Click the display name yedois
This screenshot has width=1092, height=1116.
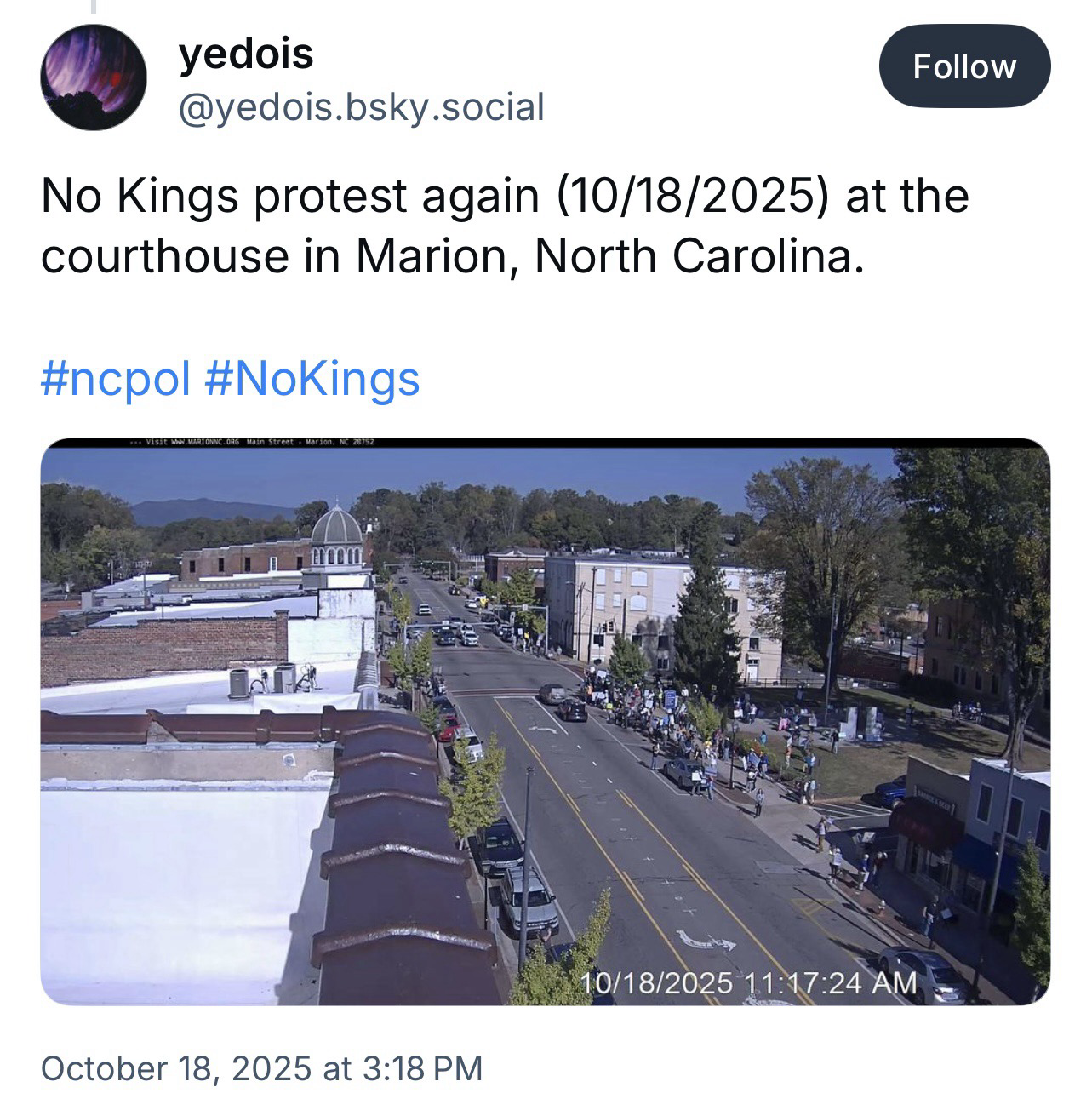(246, 54)
